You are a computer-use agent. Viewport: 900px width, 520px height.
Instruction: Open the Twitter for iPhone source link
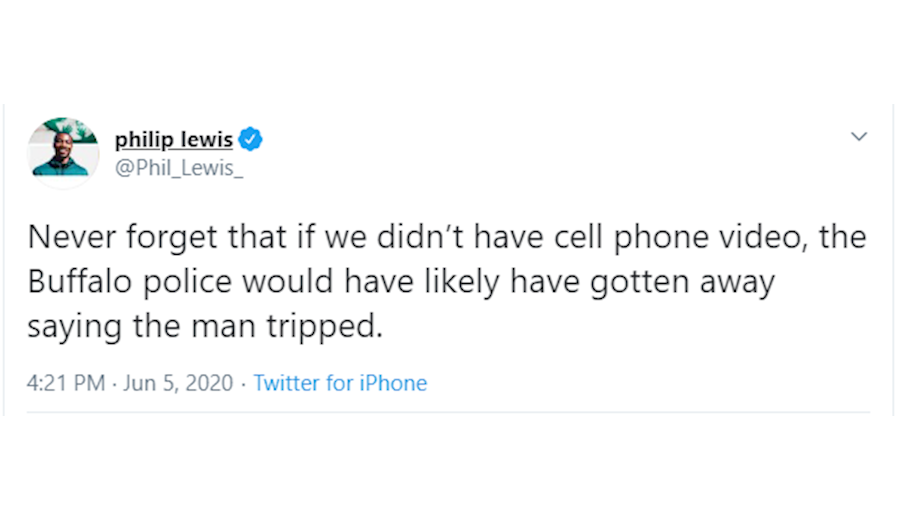click(340, 383)
